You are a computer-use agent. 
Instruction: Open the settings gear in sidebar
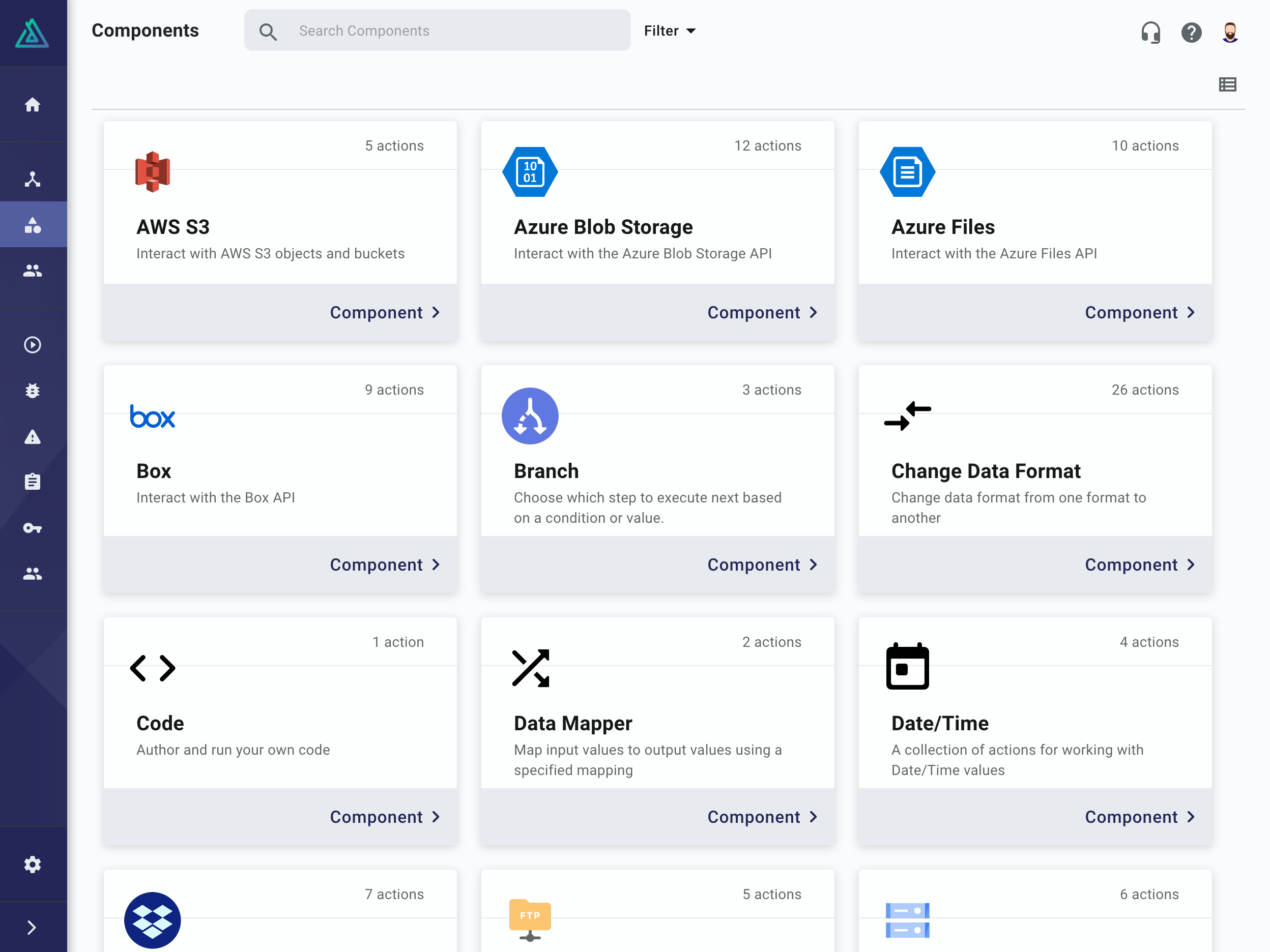point(33,864)
